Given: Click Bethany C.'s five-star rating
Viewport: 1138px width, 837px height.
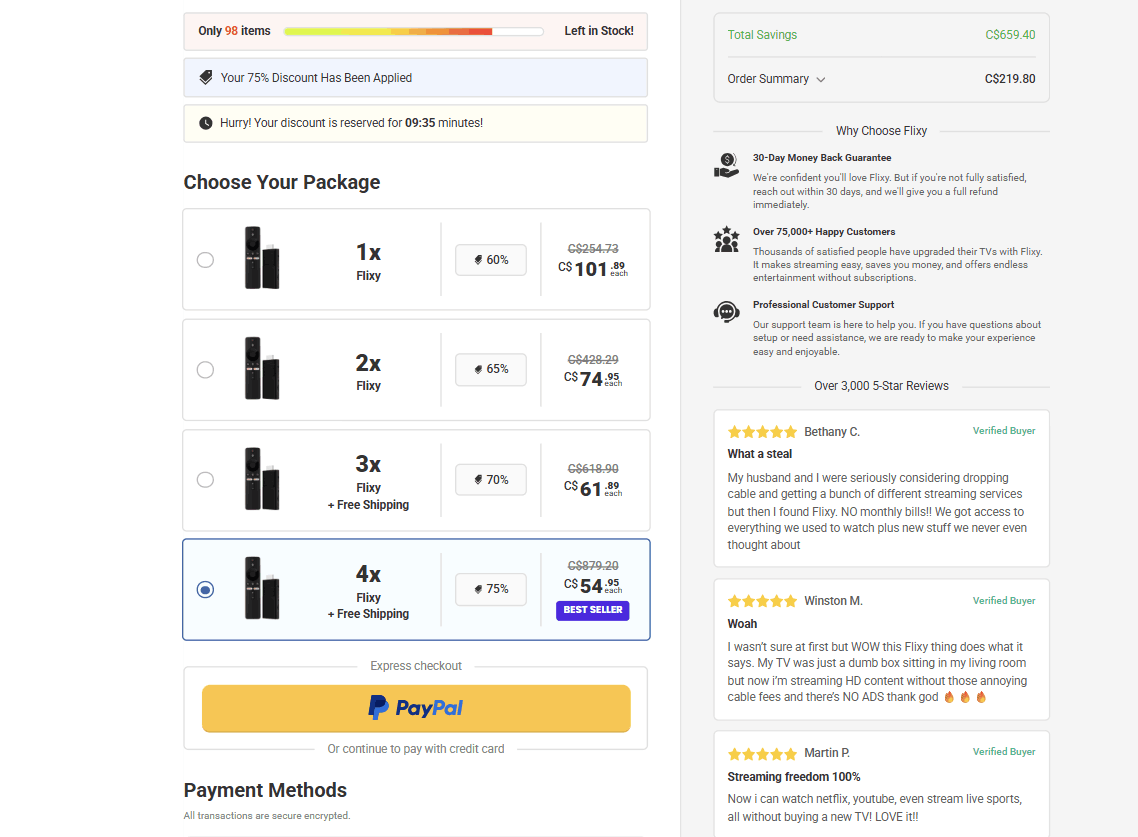Looking at the screenshot, I should click(x=762, y=432).
